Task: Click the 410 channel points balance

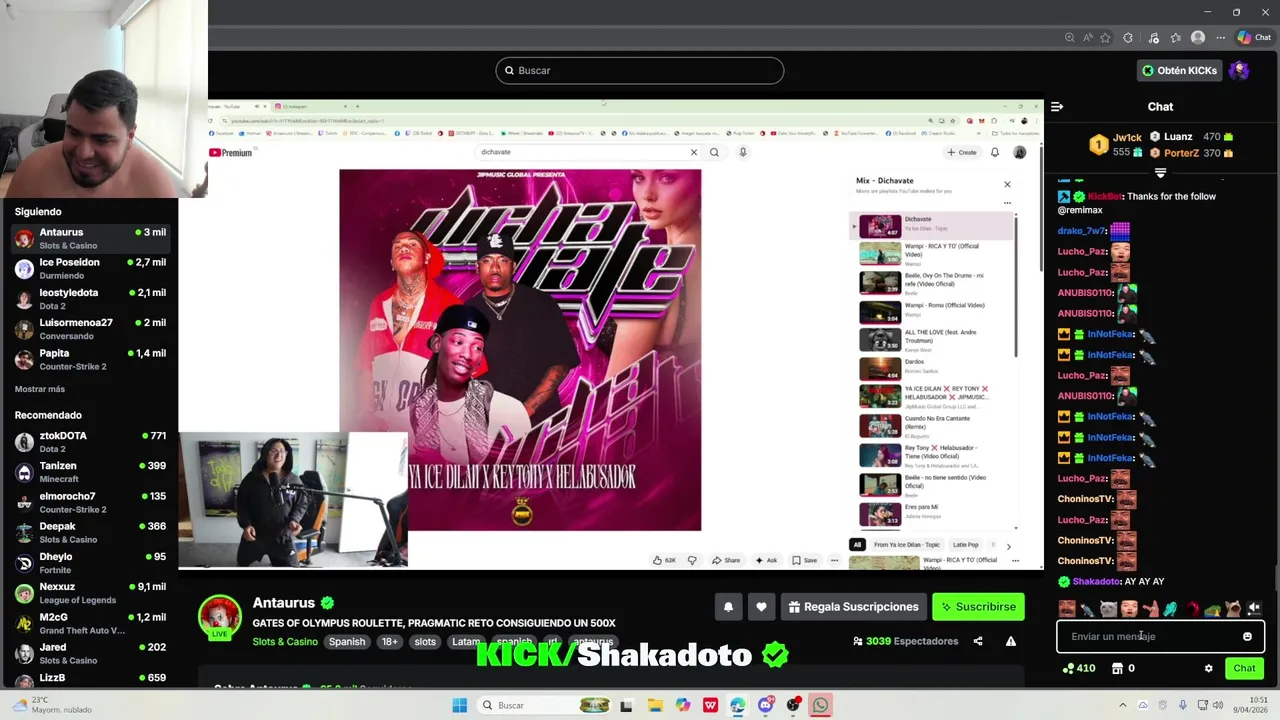Action: click(x=1079, y=668)
